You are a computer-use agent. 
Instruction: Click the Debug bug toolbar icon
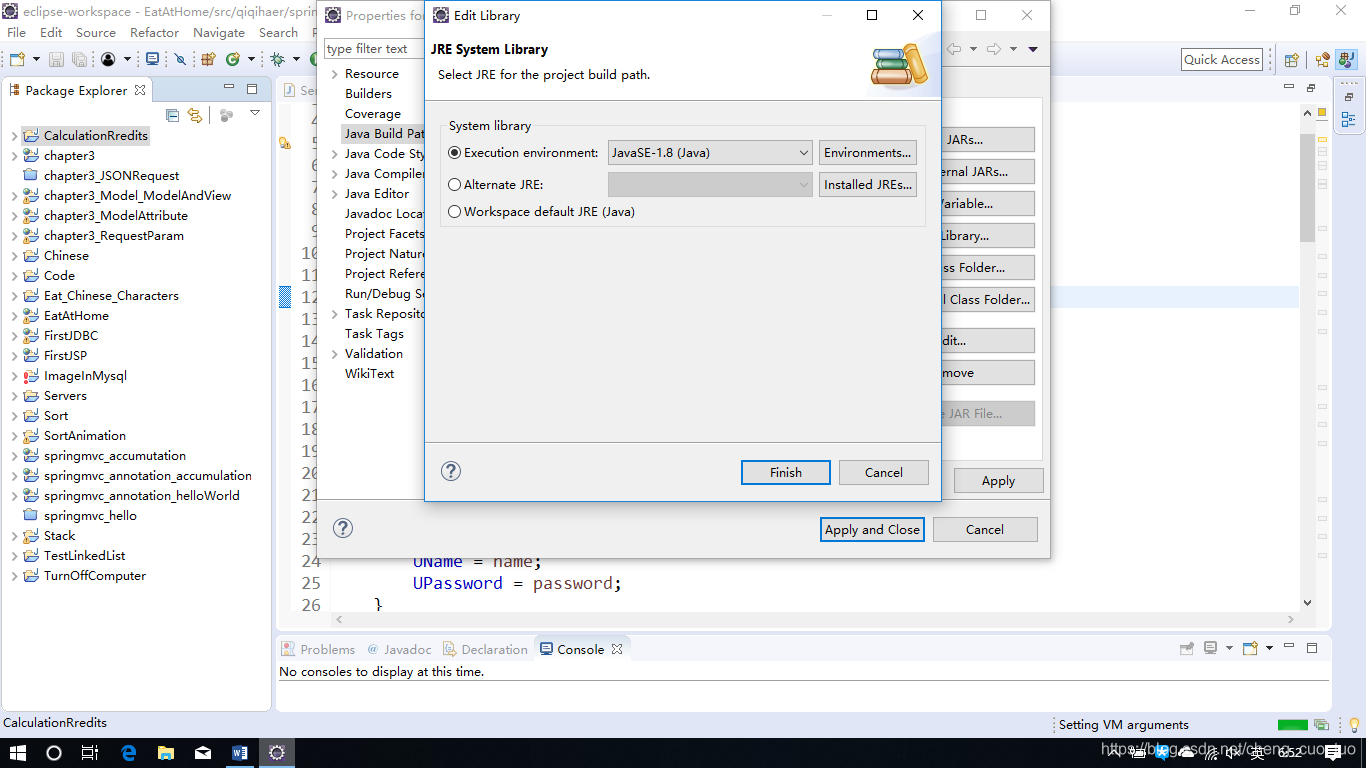tap(277, 60)
